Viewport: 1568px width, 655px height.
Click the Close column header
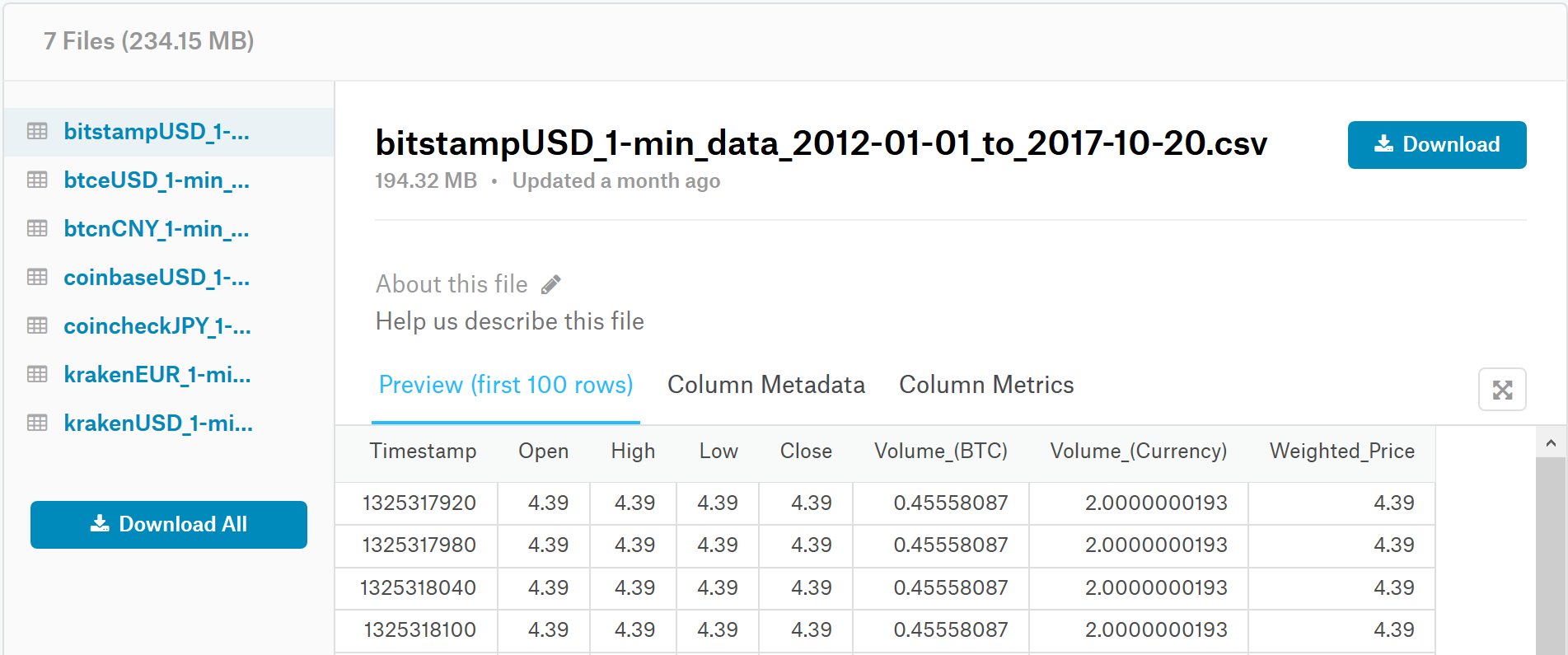(806, 451)
